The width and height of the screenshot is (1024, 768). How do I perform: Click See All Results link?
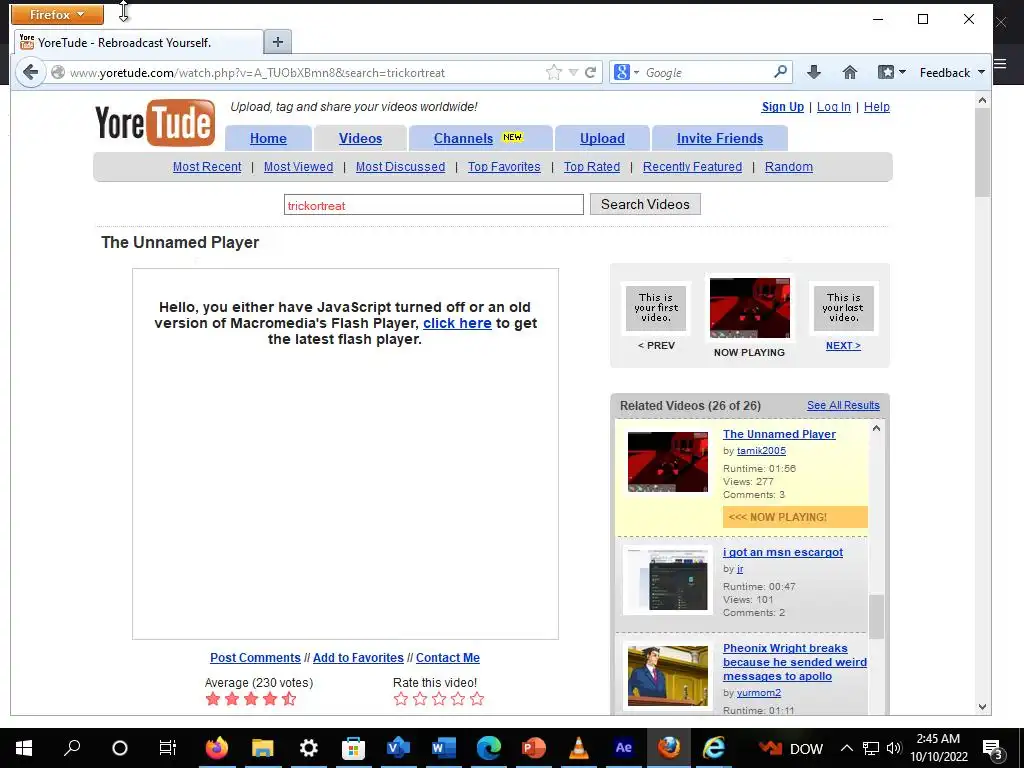click(843, 406)
